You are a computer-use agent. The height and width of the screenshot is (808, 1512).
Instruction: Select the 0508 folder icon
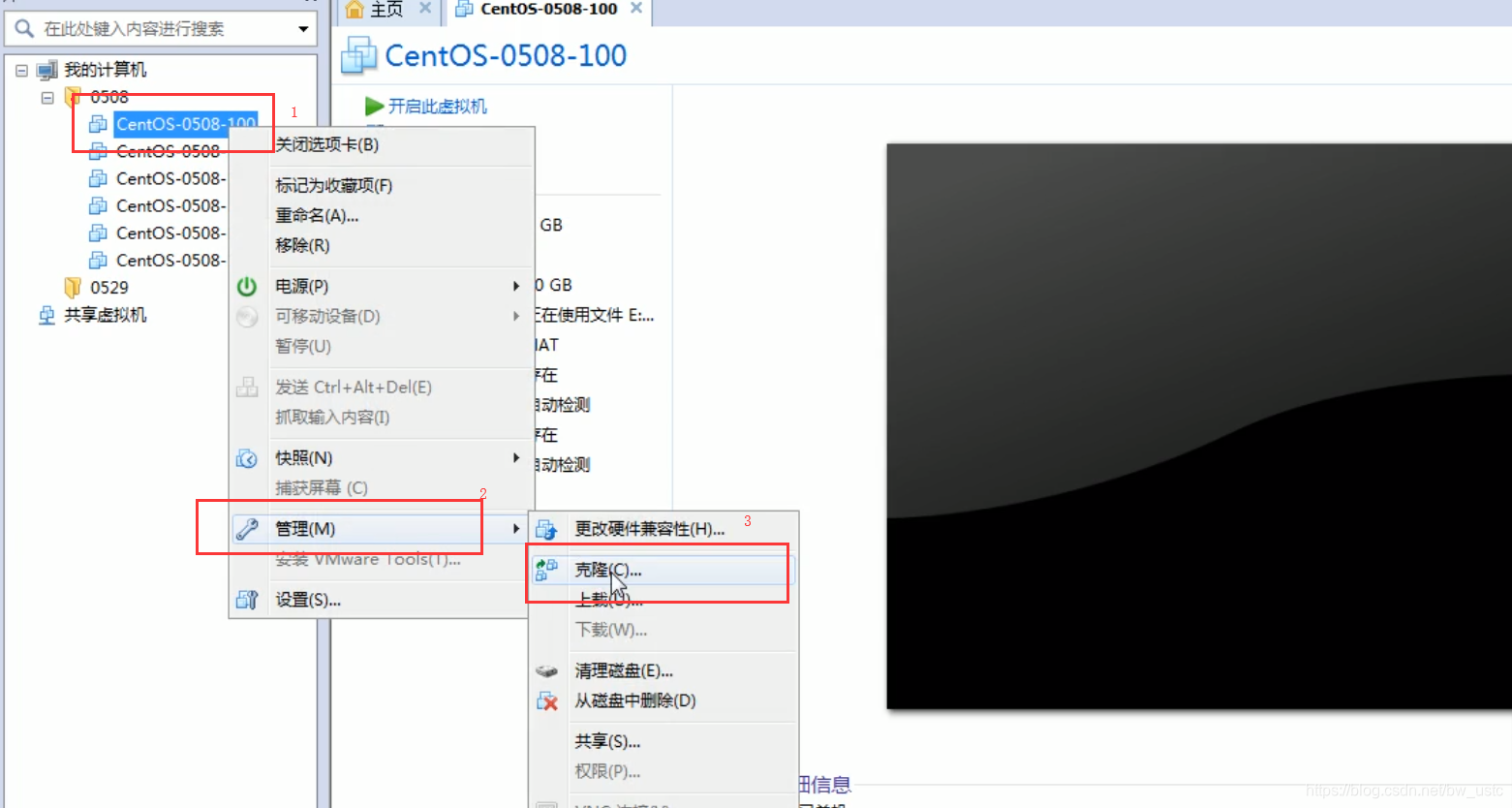click(72, 97)
